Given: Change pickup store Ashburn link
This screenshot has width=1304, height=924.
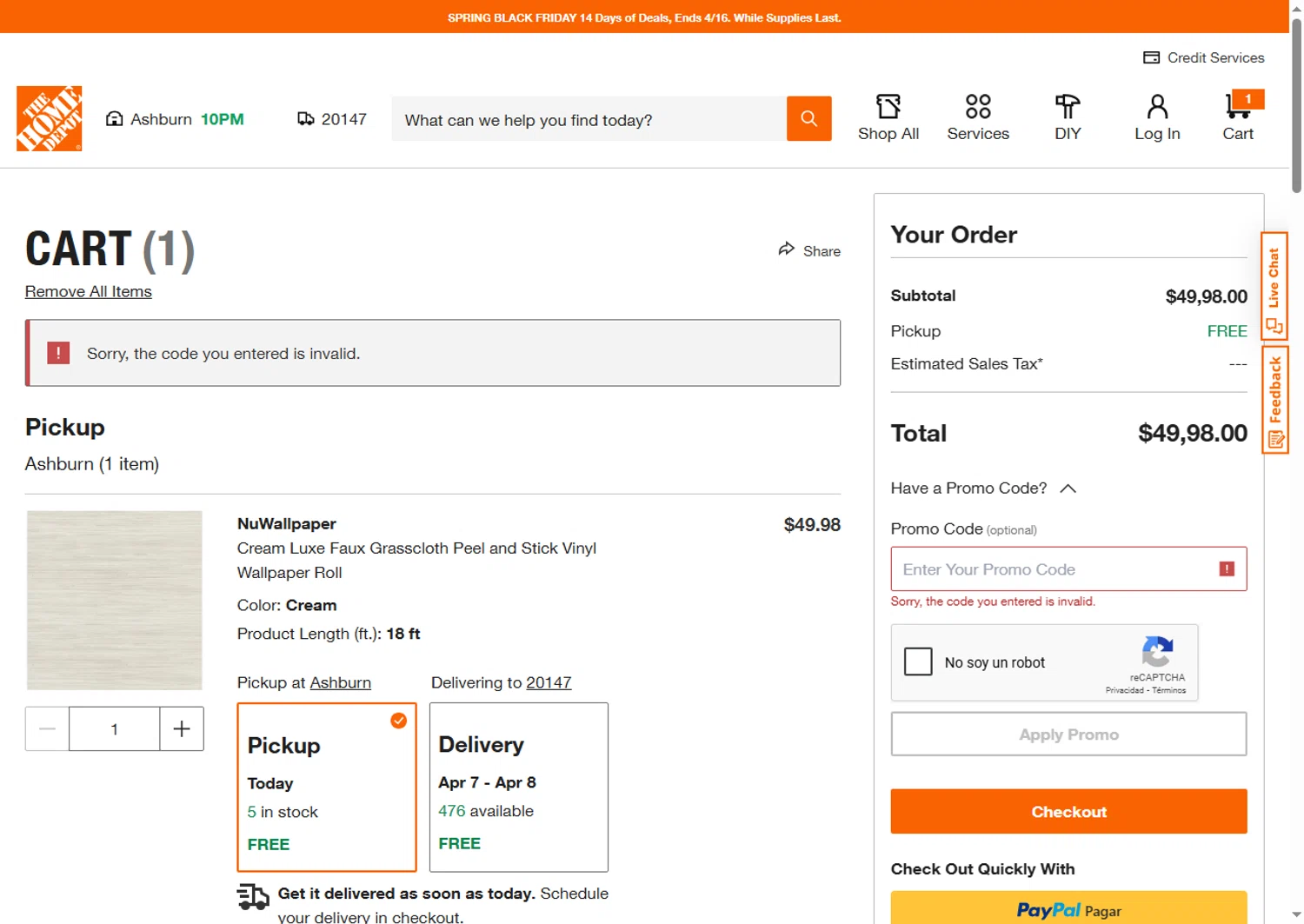Looking at the screenshot, I should coord(341,682).
